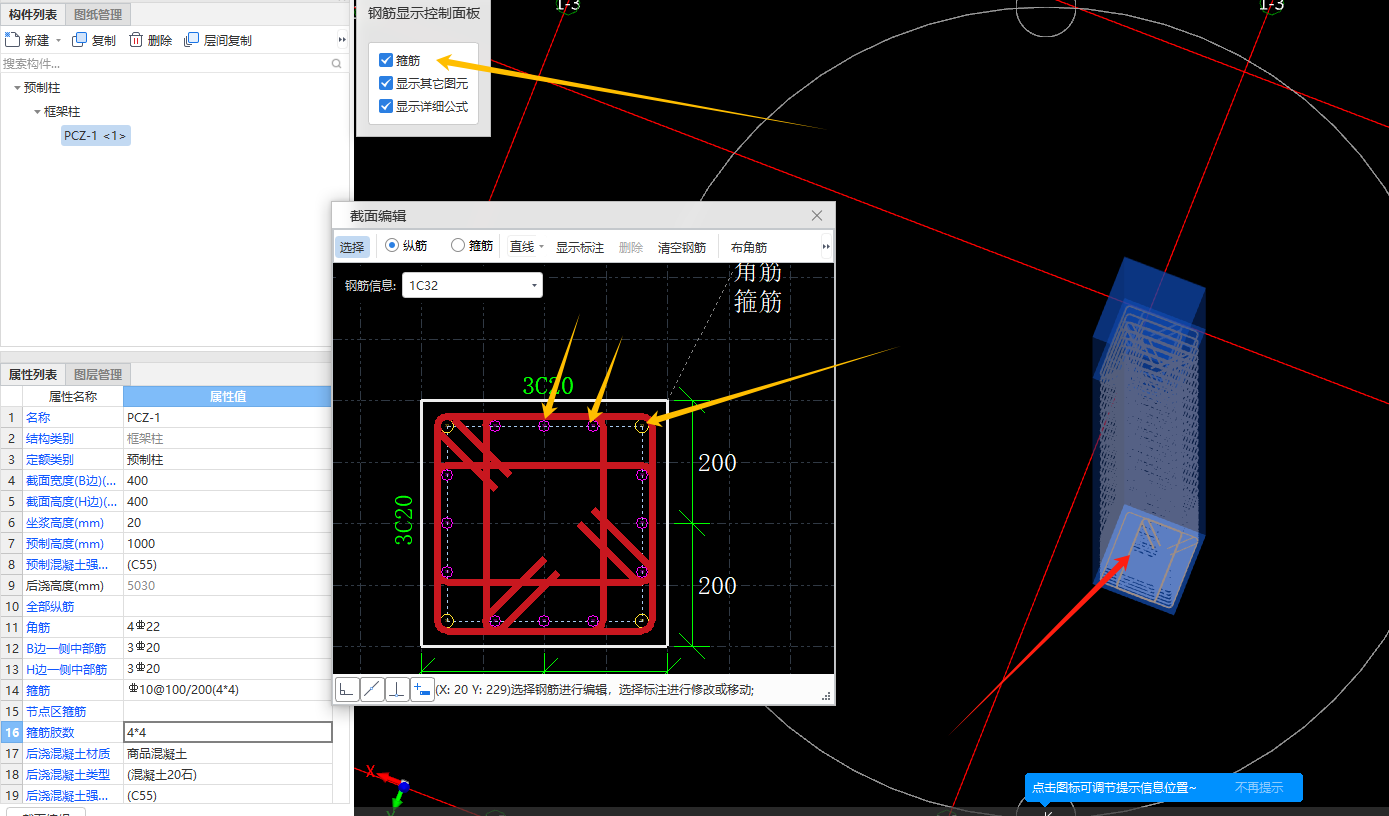Click the 名称 value PCZ-1 cell

pyautogui.click(x=227, y=417)
